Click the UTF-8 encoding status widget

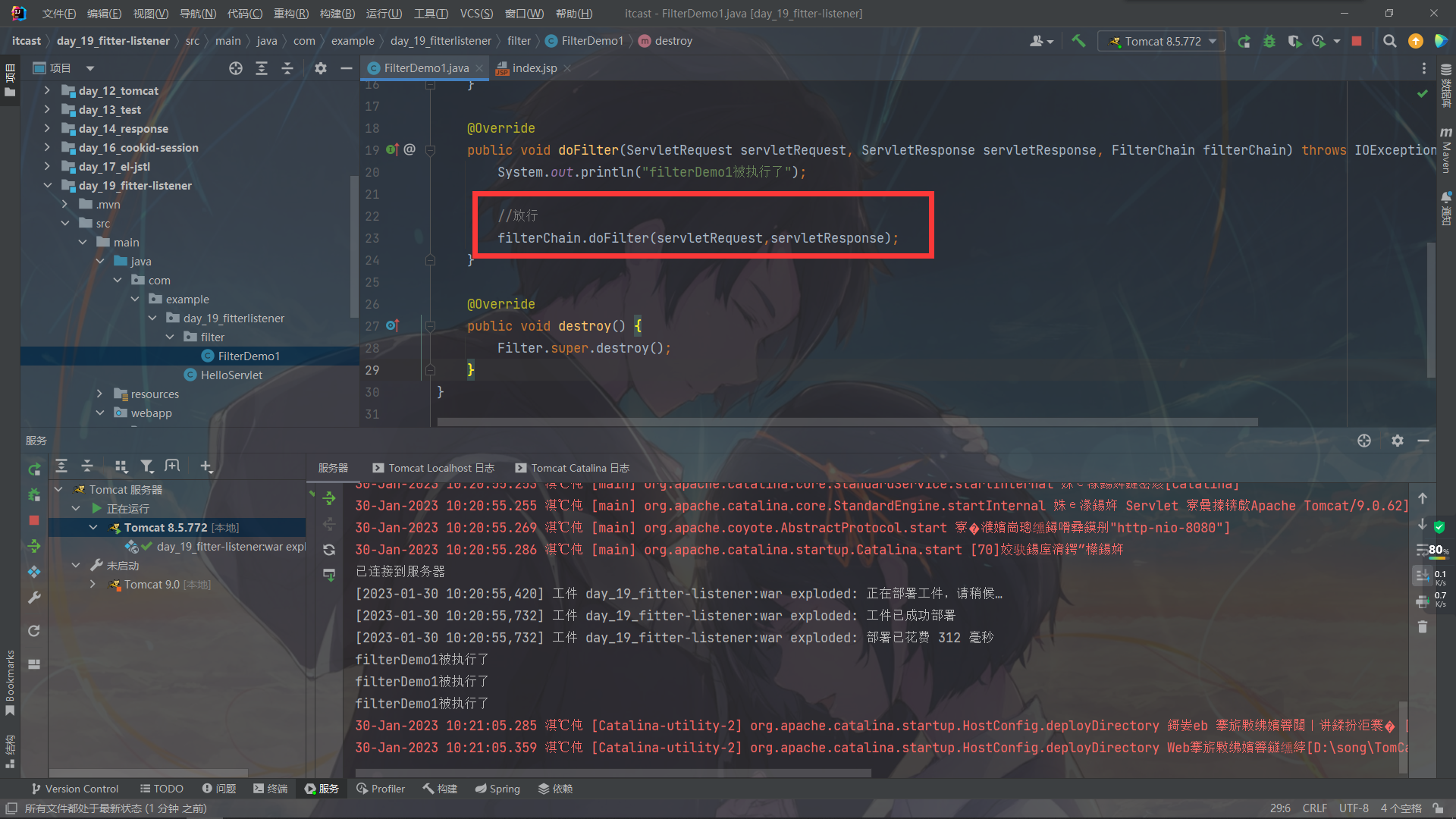coord(1353,808)
